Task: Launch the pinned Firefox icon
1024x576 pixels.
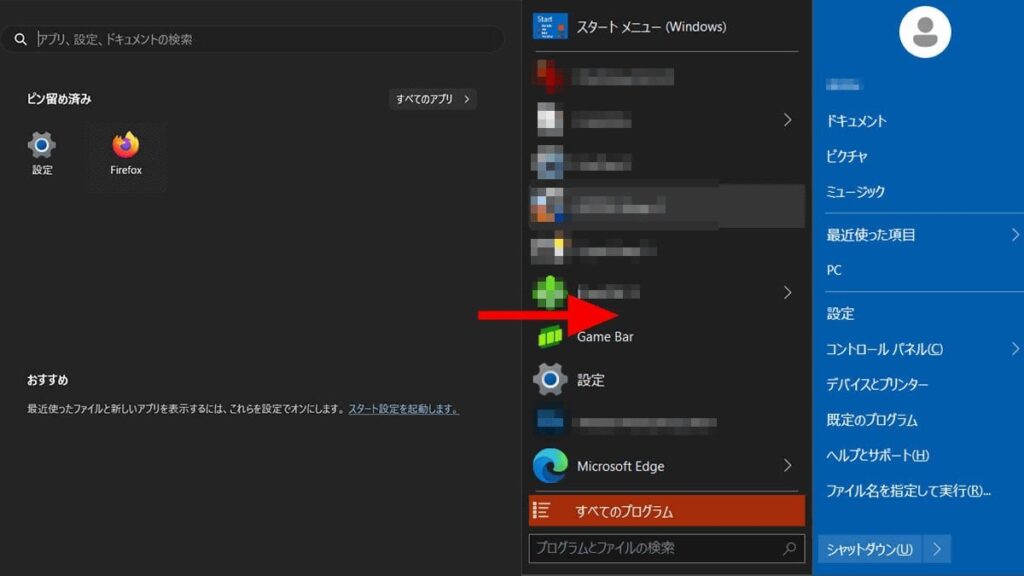Action: point(125,144)
